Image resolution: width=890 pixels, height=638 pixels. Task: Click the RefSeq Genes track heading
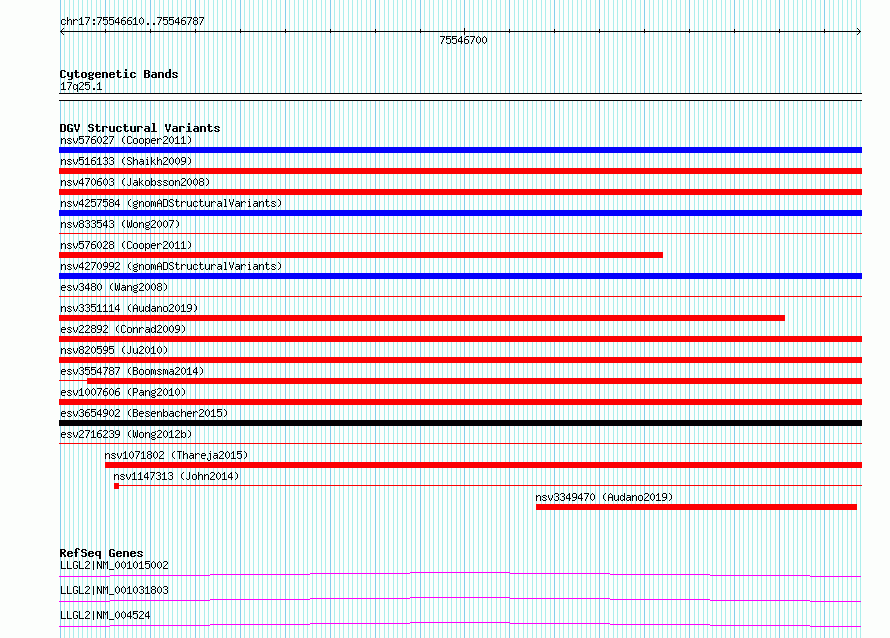tap(102, 553)
